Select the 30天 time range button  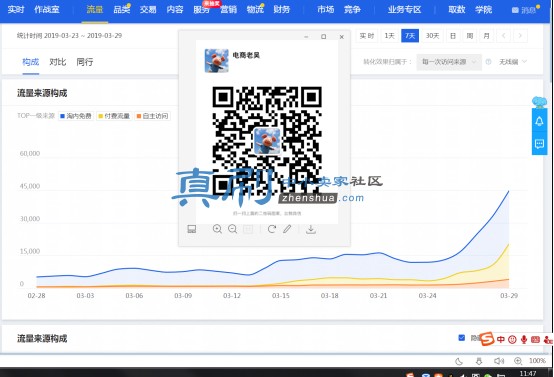click(x=432, y=36)
